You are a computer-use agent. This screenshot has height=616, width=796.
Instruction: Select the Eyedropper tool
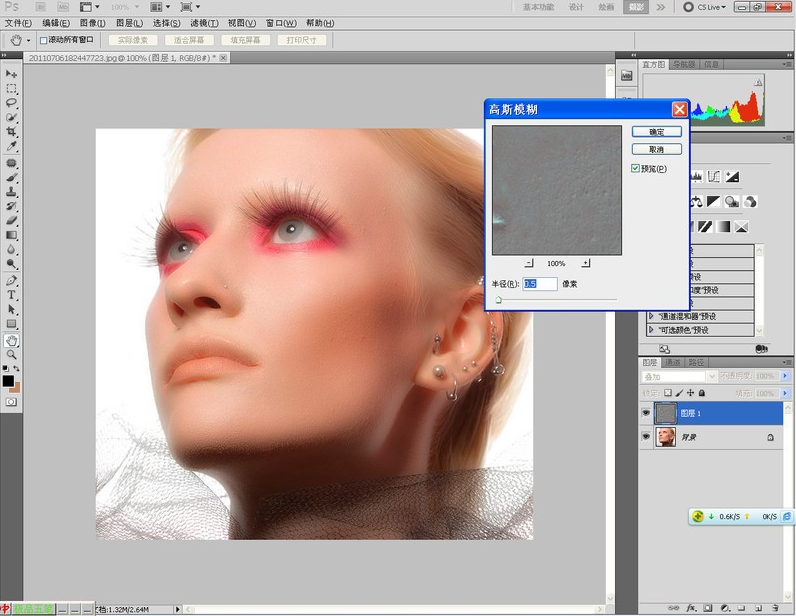click(x=11, y=147)
